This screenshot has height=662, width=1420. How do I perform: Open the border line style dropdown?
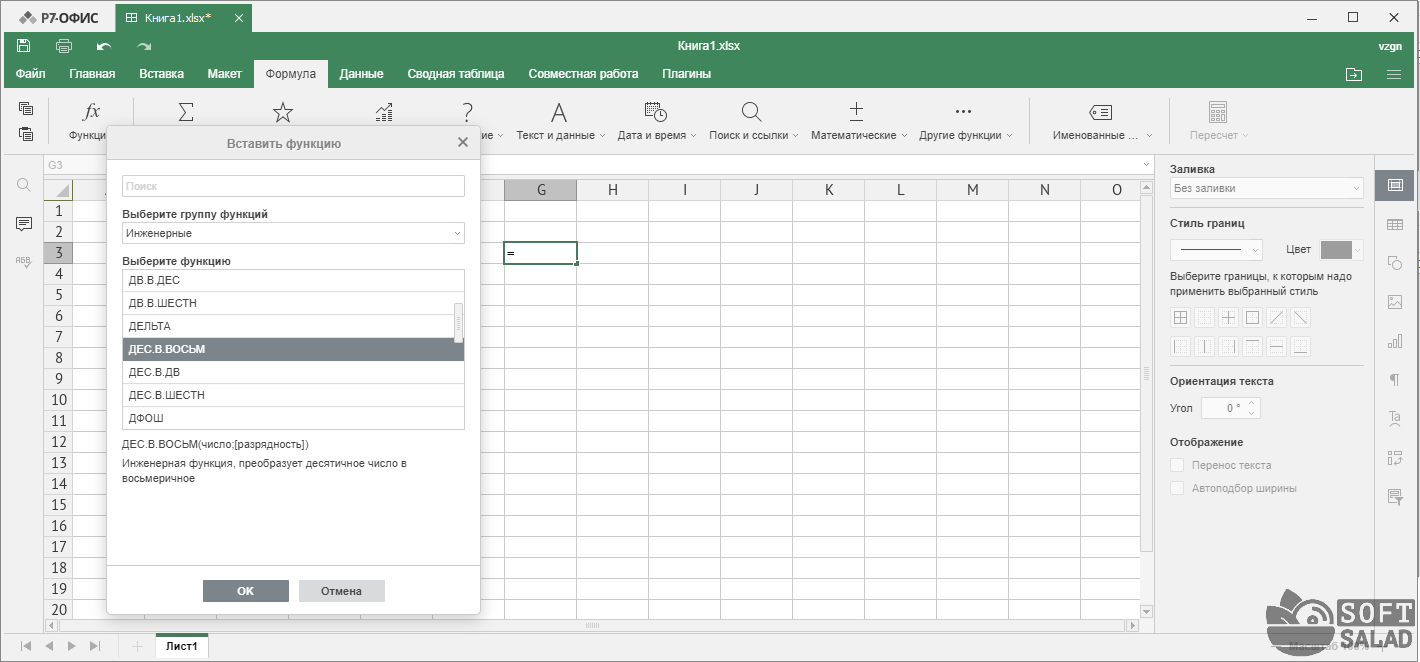point(1217,250)
